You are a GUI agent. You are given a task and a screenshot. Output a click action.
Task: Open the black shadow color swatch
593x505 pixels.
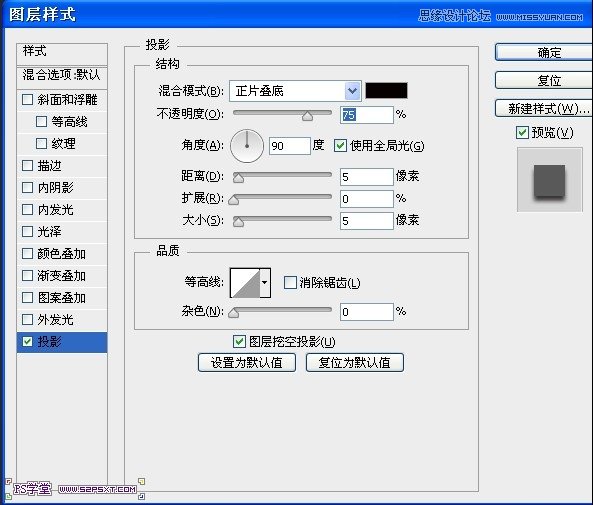[386, 91]
